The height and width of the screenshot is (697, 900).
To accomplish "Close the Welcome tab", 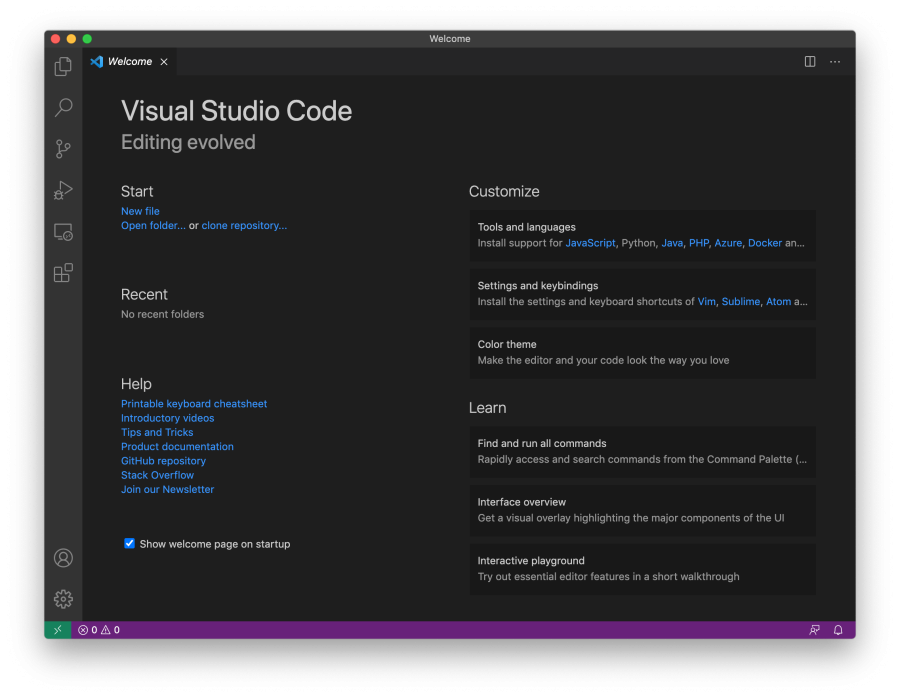I will click(x=164, y=61).
